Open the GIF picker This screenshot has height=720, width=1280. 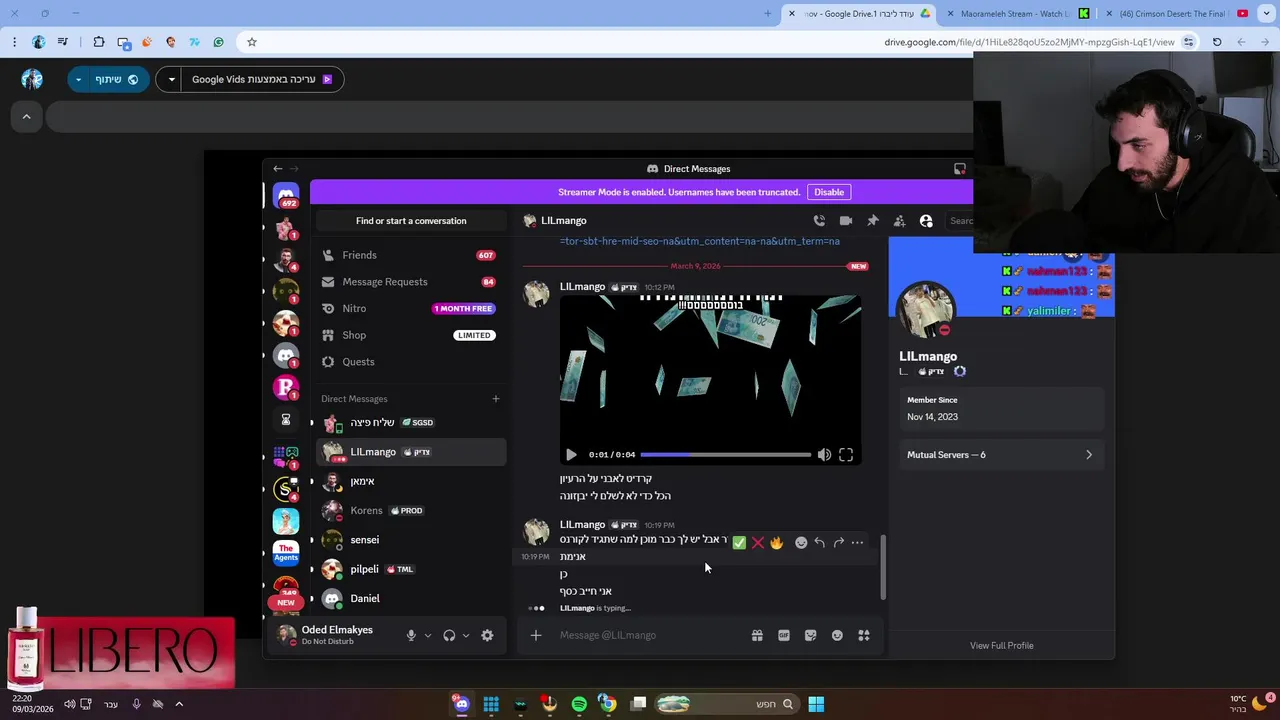784,635
